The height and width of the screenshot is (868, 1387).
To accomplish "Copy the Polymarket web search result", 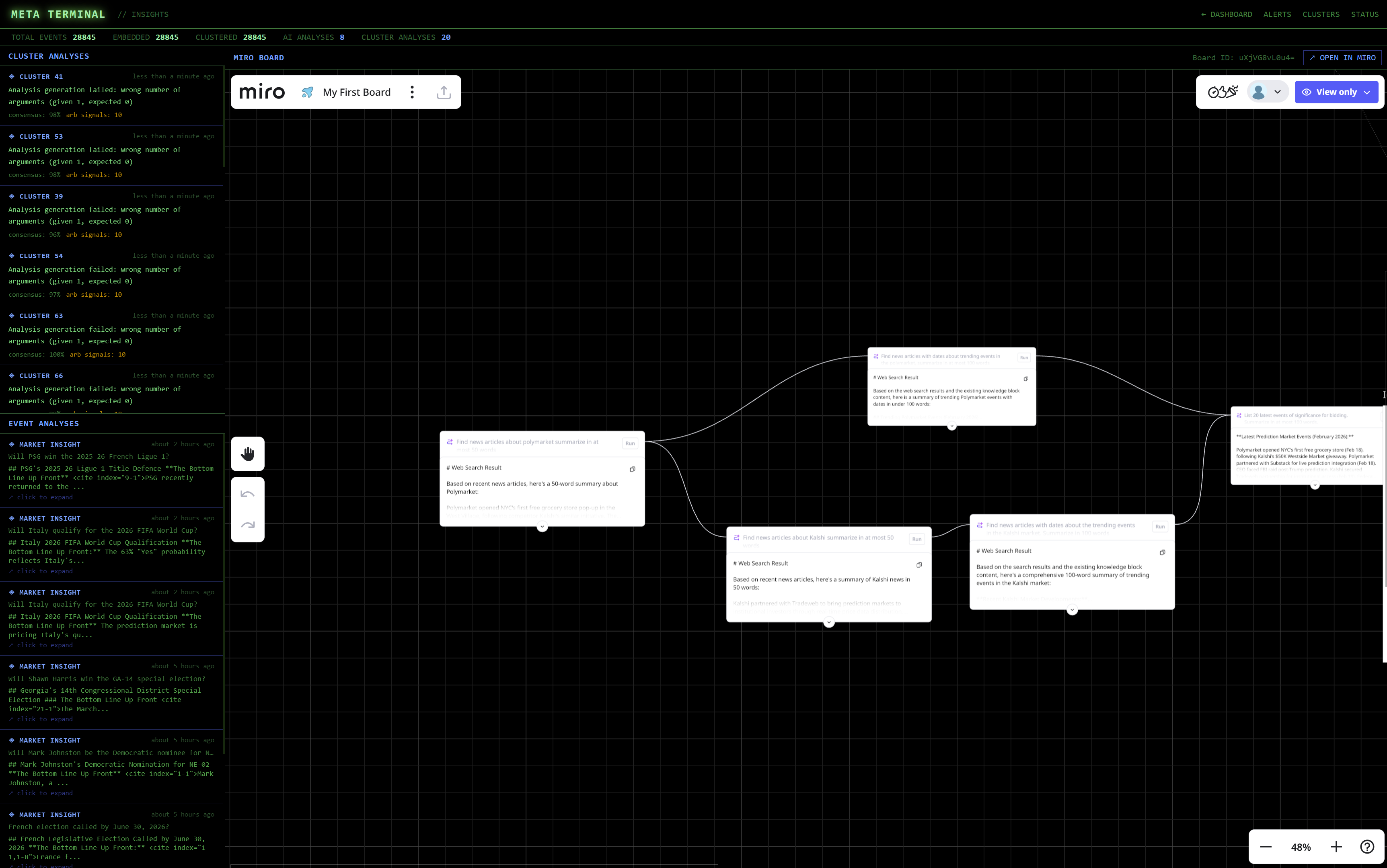I will click(x=632, y=469).
